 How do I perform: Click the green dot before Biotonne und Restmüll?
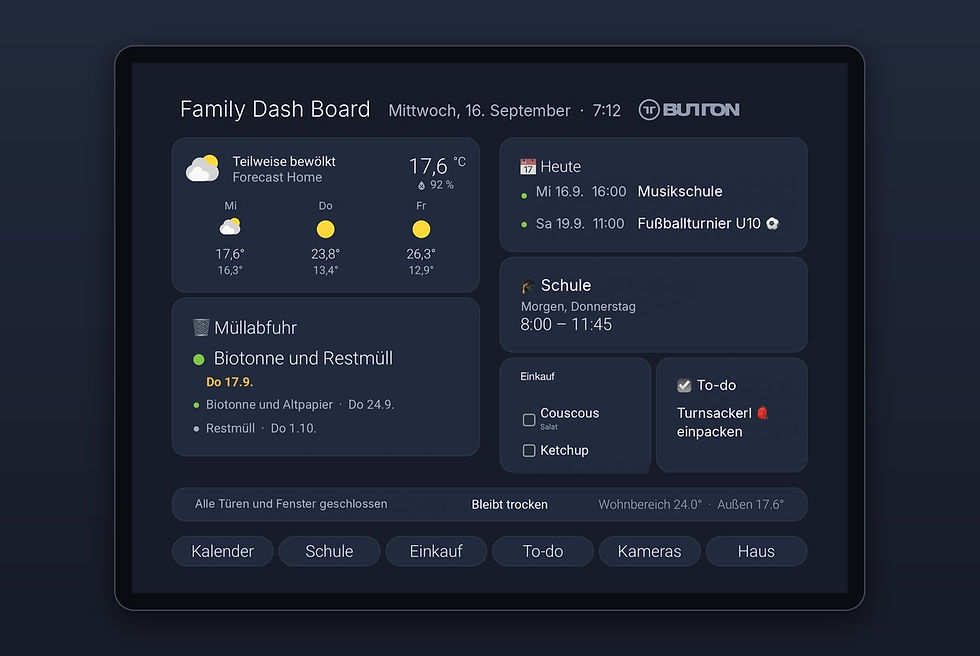(199, 359)
